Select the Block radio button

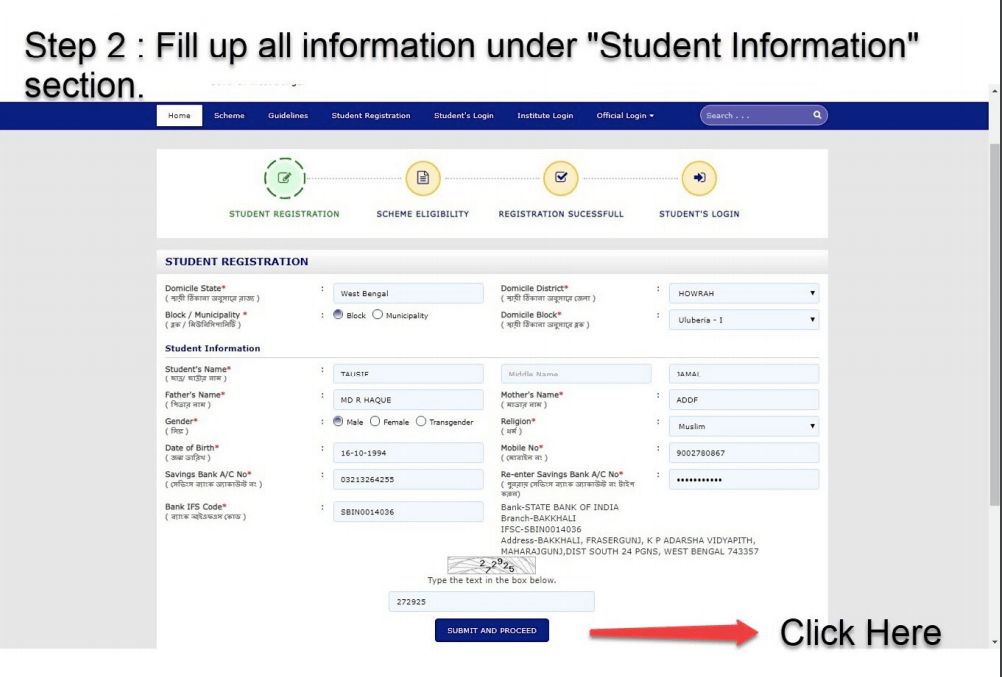(338, 315)
